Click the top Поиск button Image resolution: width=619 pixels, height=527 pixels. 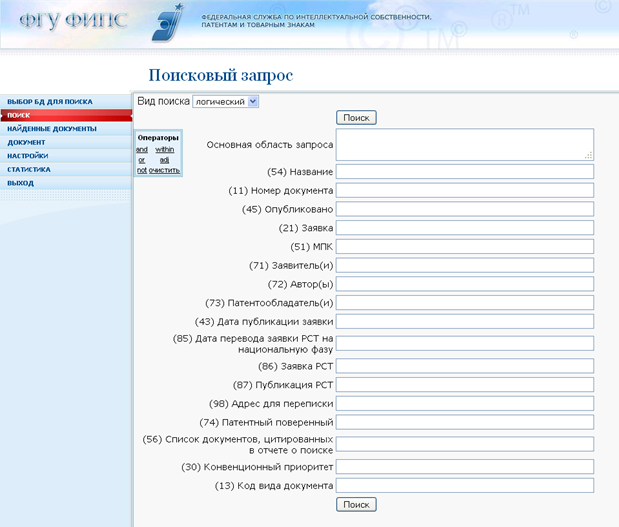(356, 118)
